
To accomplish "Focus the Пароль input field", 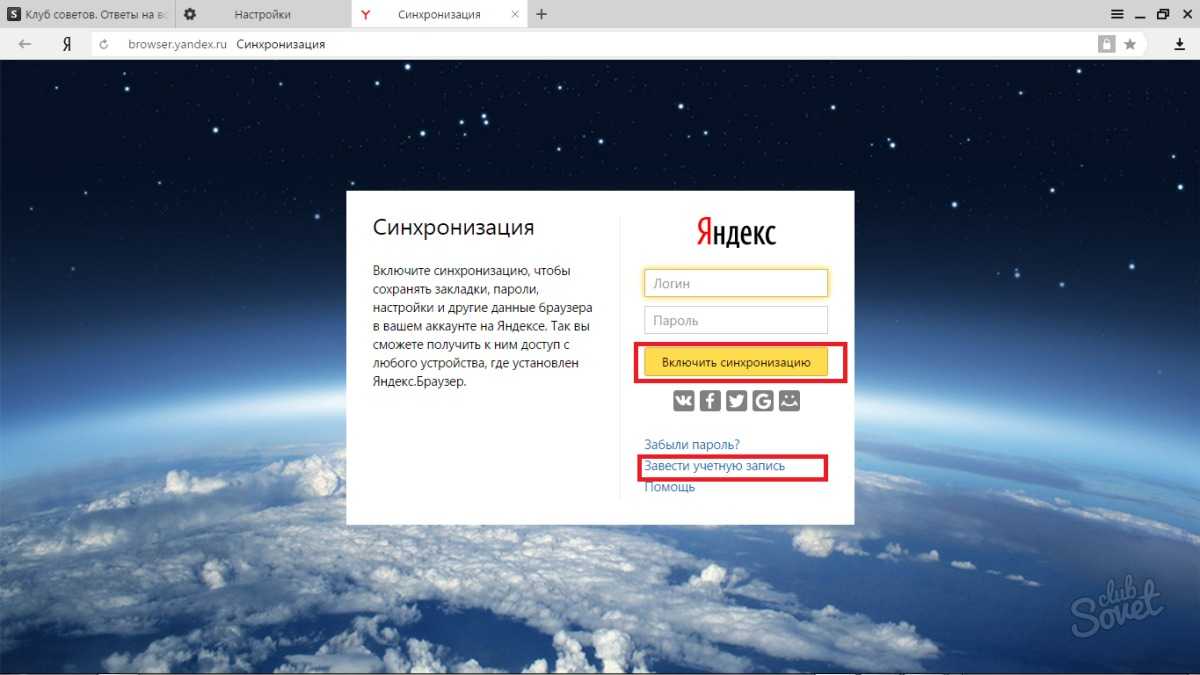I will coord(736,321).
